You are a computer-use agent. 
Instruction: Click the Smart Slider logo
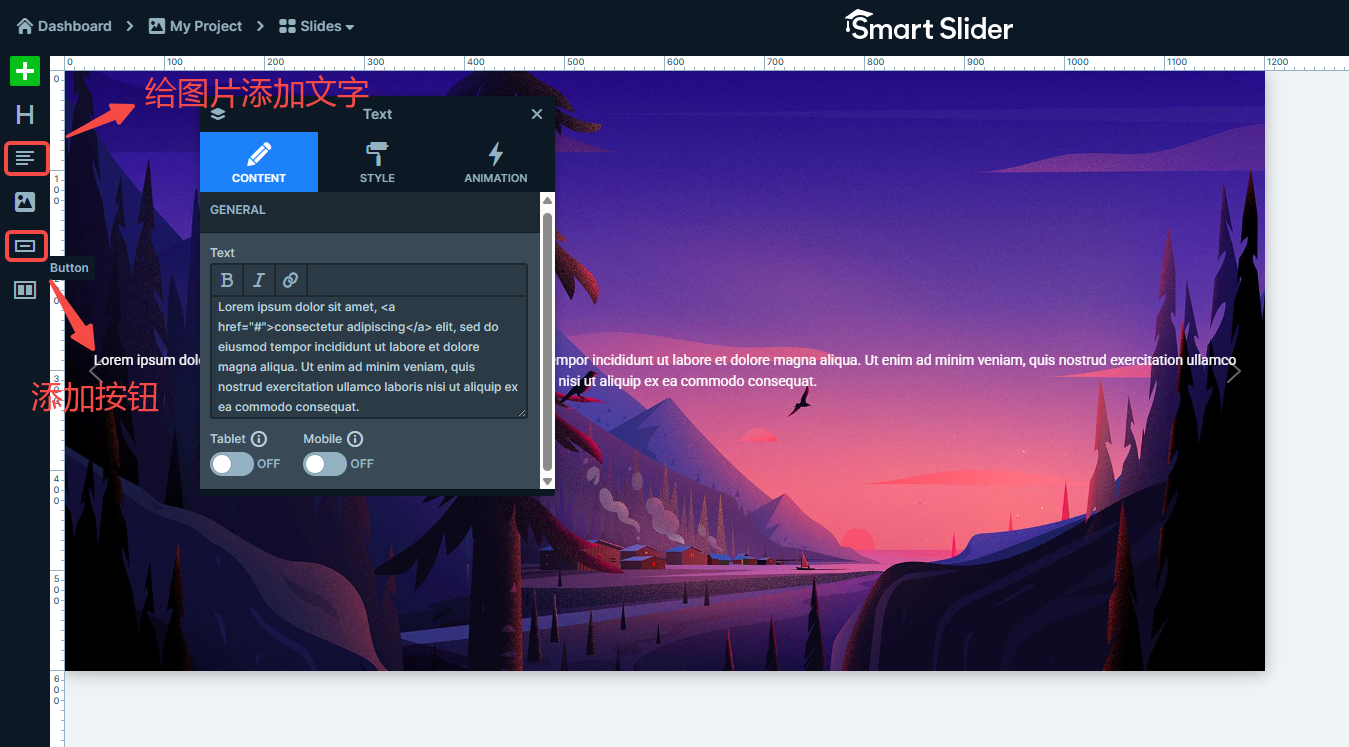(928, 26)
